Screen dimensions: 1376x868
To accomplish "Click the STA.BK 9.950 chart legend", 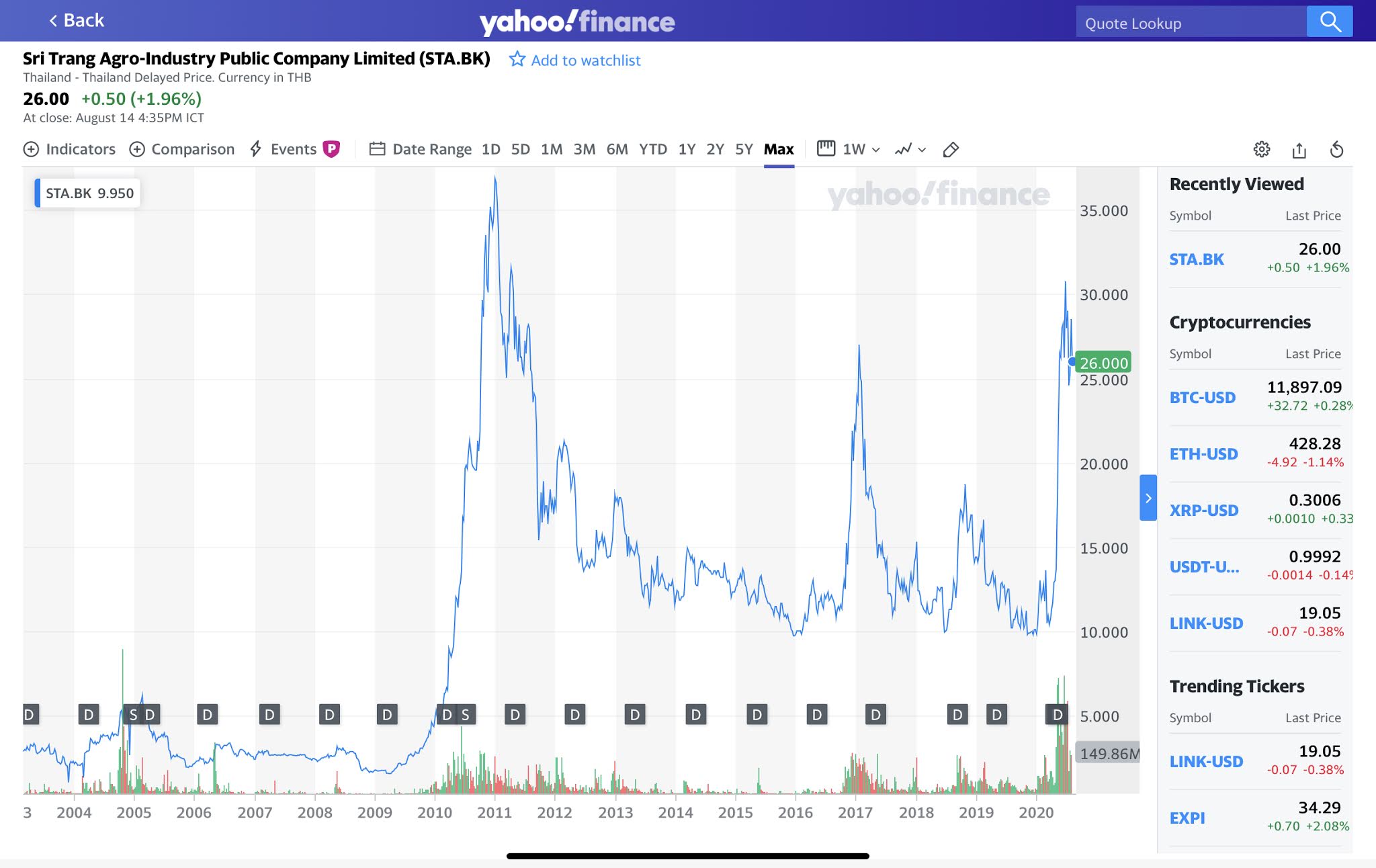I will click(x=87, y=193).
